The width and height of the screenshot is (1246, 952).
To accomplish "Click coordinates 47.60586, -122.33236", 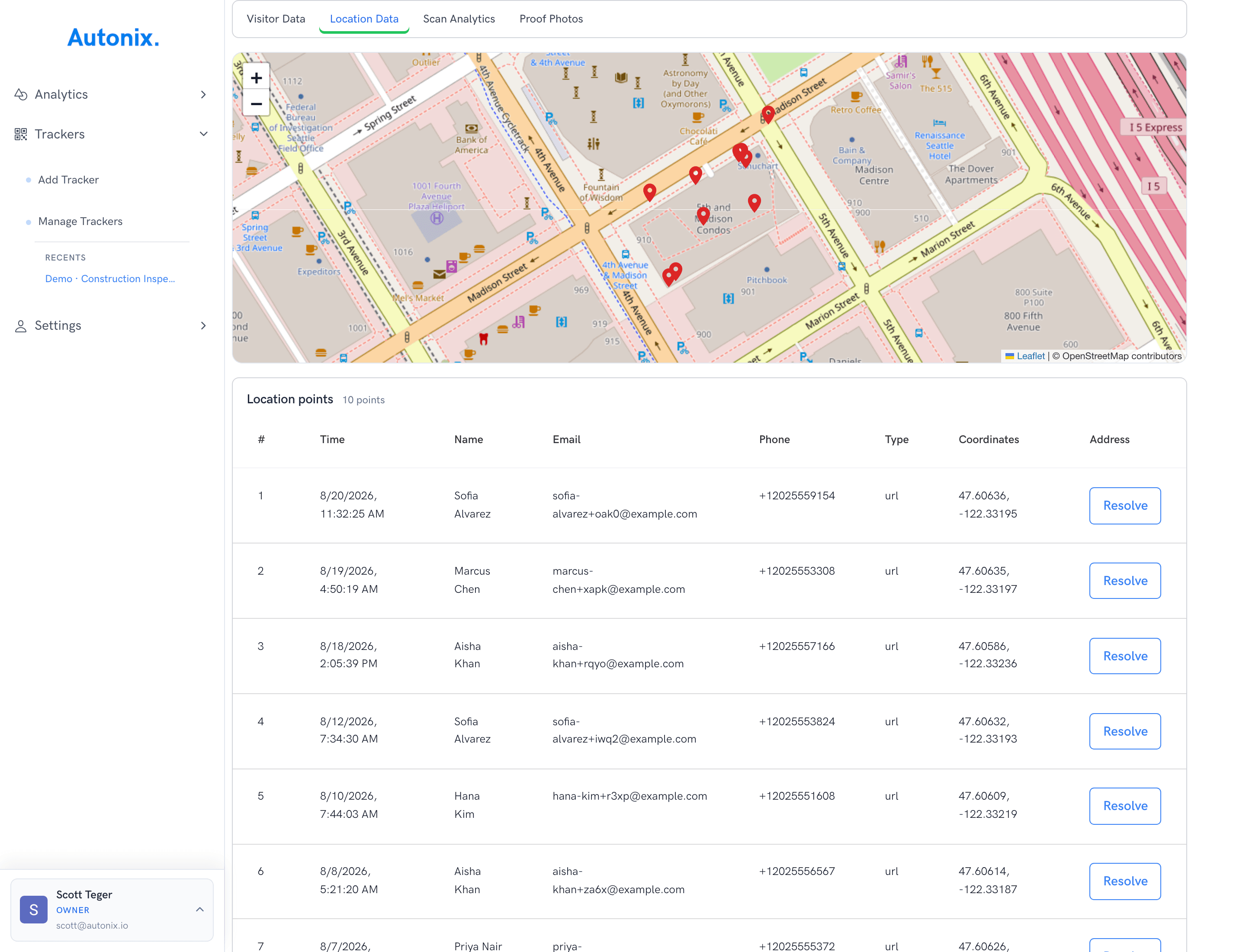I will click(988, 655).
